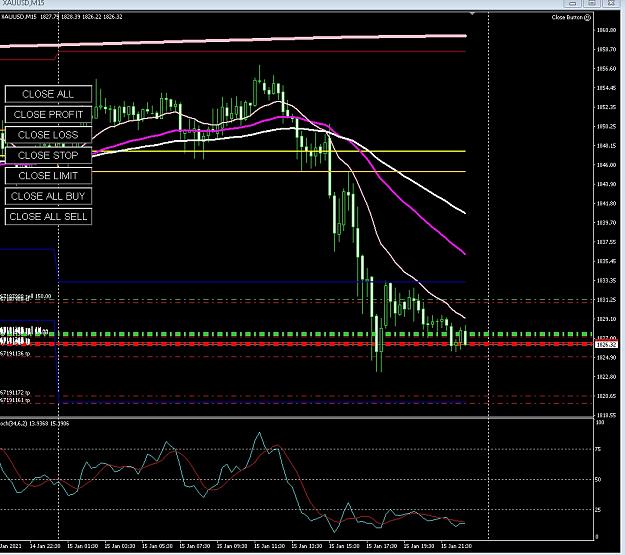Click the CLOSE LOSS button

click(x=48, y=135)
